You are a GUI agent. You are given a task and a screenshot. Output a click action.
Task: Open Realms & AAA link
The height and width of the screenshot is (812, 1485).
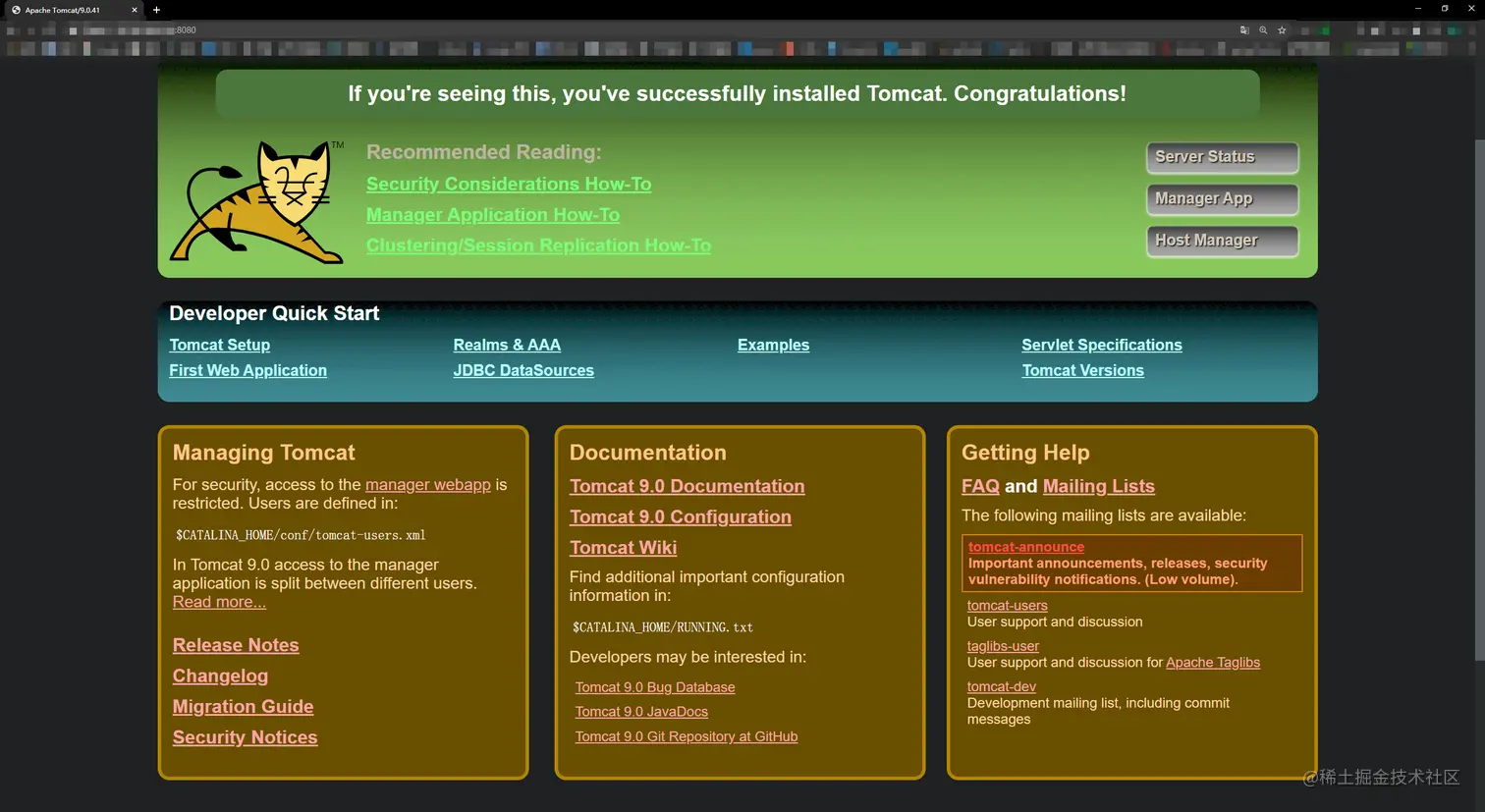click(507, 345)
